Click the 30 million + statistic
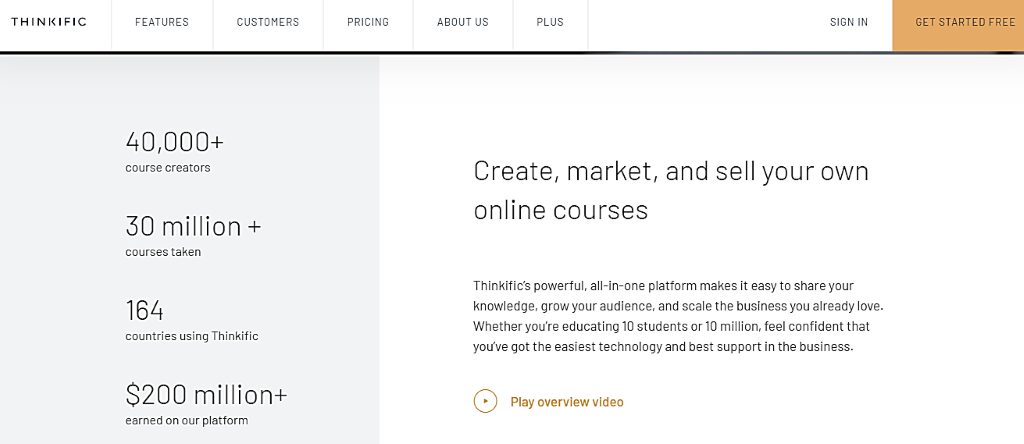The image size is (1024, 444). tap(193, 226)
